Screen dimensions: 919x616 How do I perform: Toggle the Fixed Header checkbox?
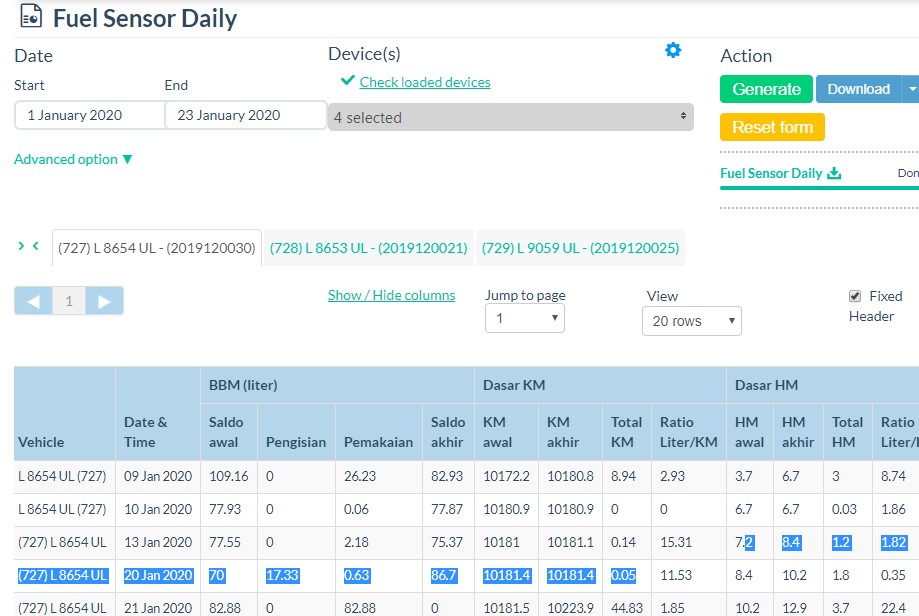(x=855, y=296)
